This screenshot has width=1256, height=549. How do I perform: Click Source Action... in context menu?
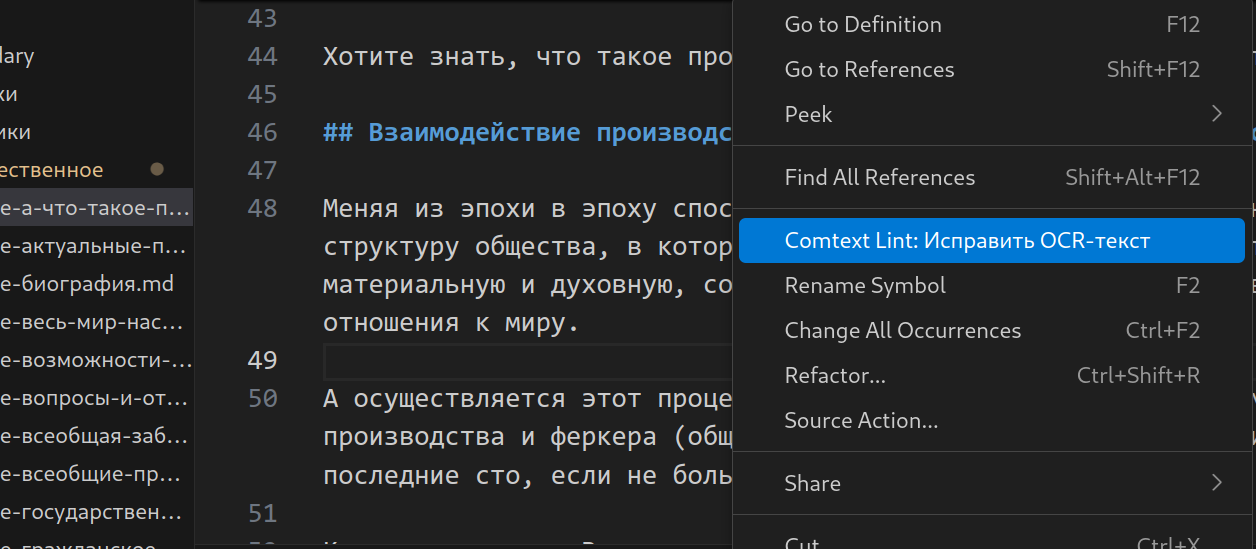pyautogui.click(x=861, y=421)
